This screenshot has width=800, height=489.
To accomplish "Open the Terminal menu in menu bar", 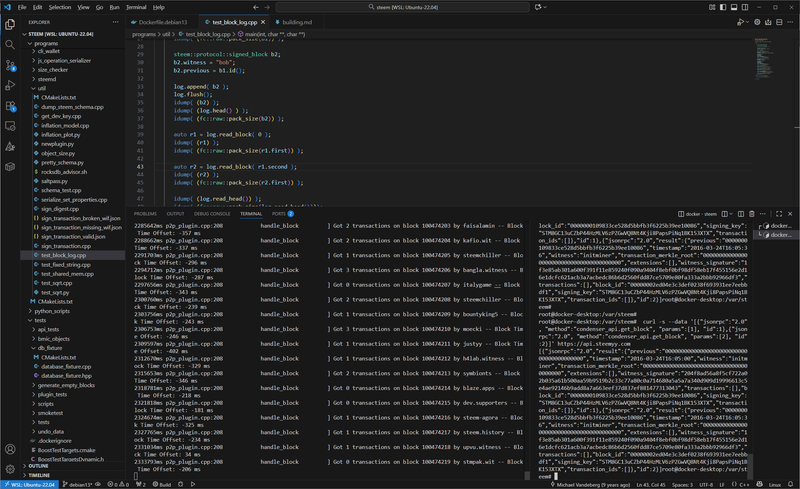I will pyautogui.click(x=136, y=7).
